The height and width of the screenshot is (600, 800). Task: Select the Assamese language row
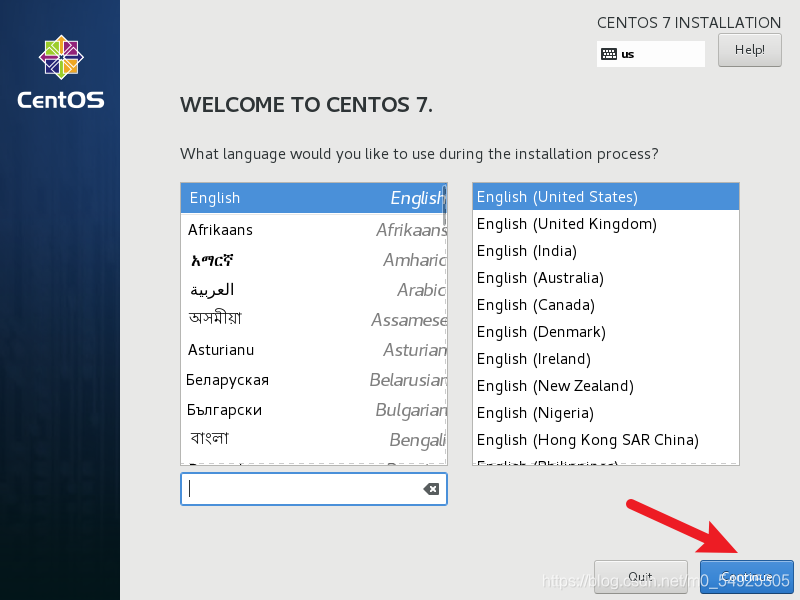pos(312,320)
